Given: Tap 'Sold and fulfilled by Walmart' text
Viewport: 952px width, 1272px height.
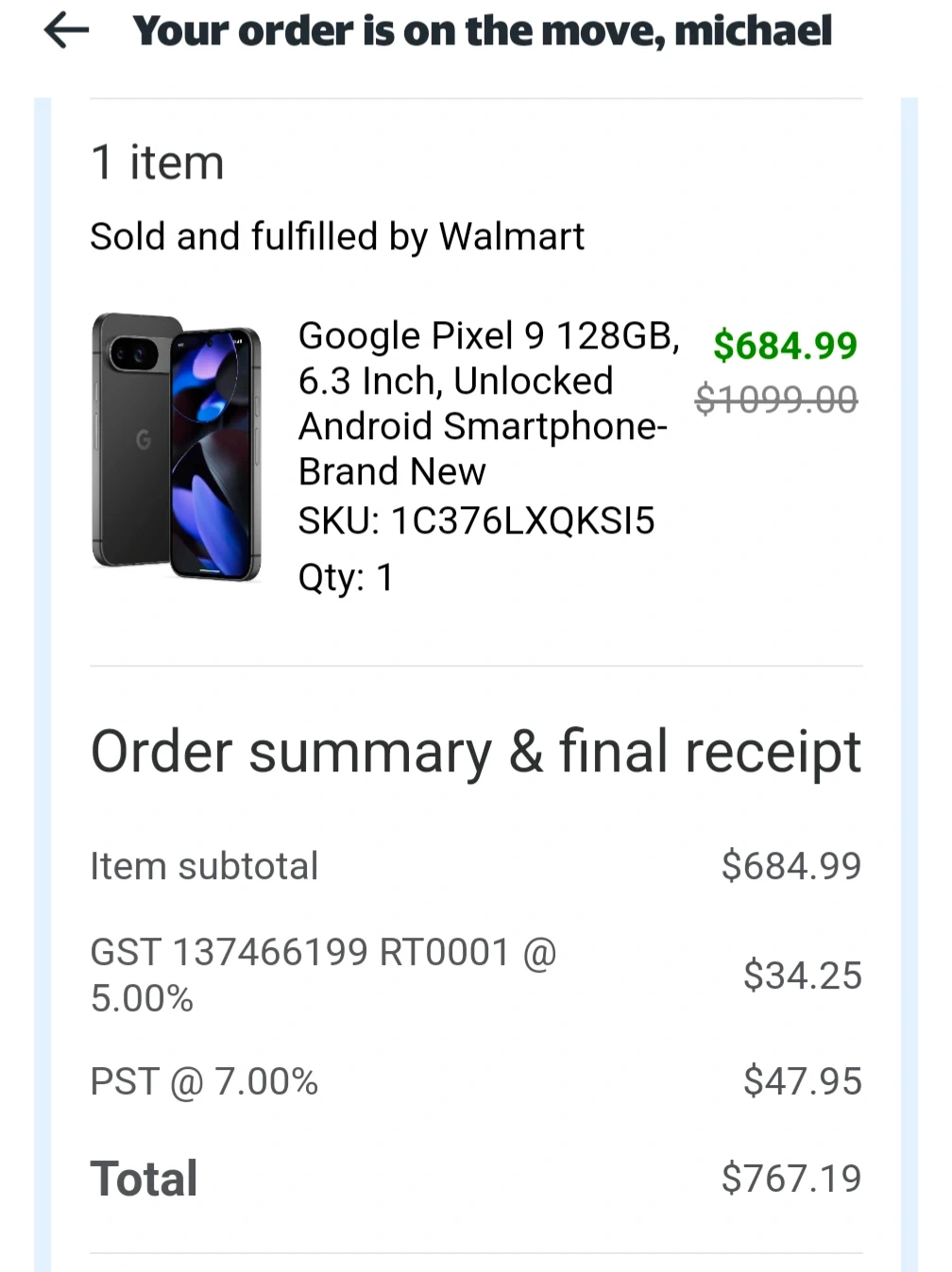Looking at the screenshot, I should click(337, 237).
